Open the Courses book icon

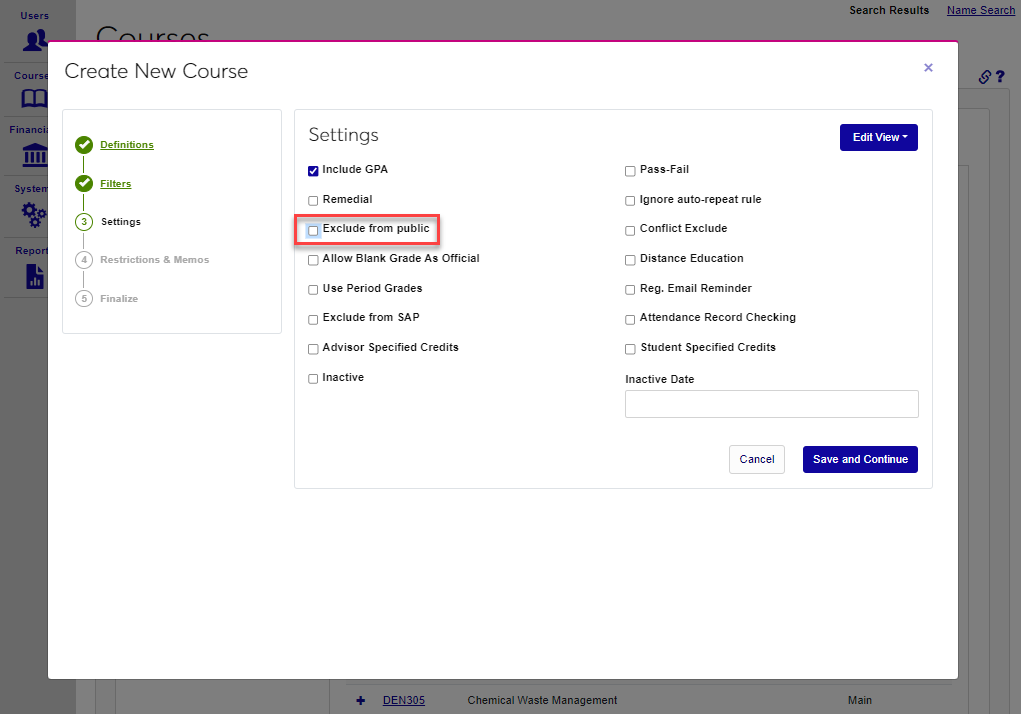35,98
